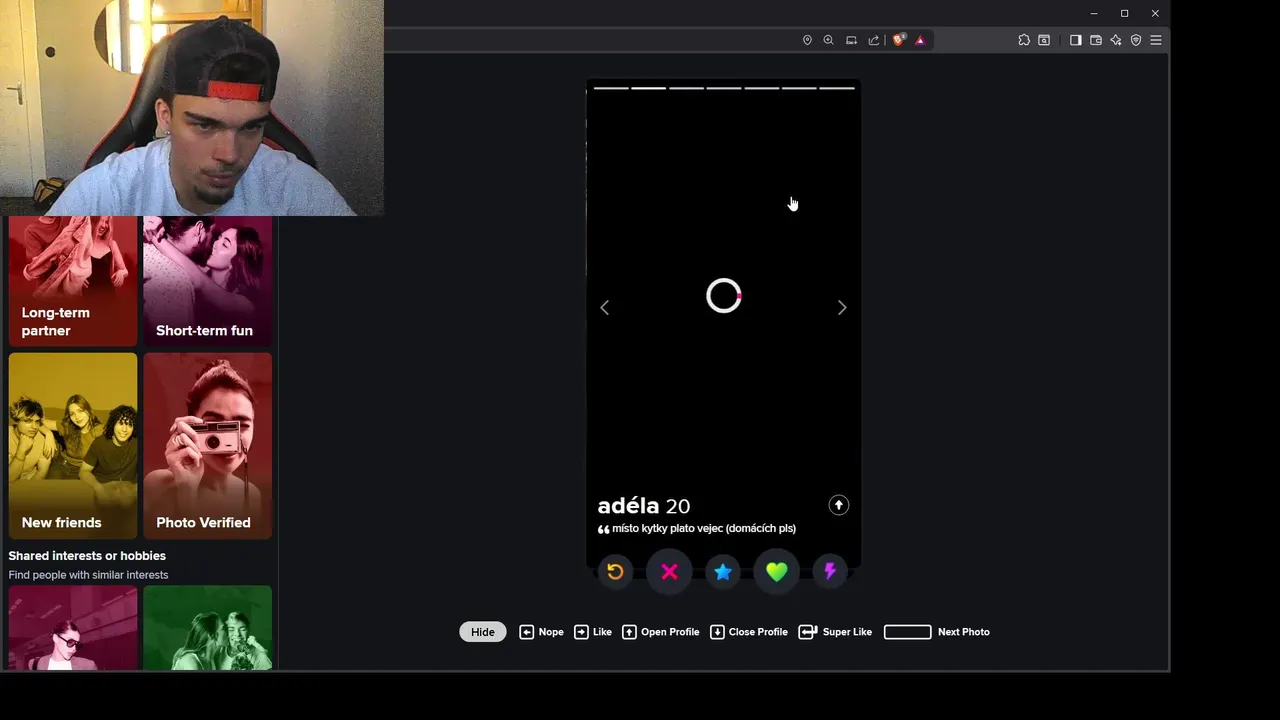Click the Find people with similar interests text
1280x720 pixels.
[x=88, y=575]
